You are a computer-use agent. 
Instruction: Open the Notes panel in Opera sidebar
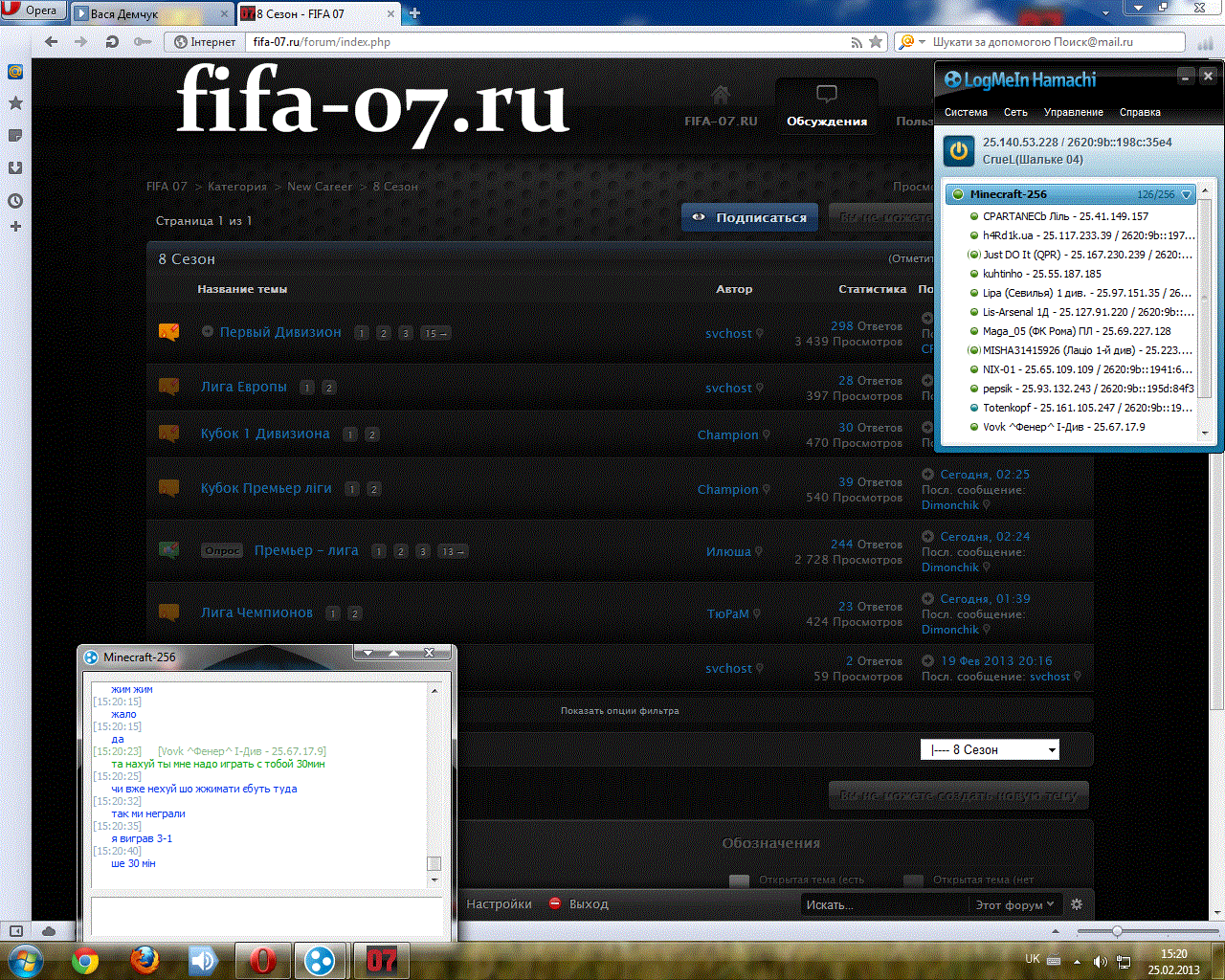[15, 136]
